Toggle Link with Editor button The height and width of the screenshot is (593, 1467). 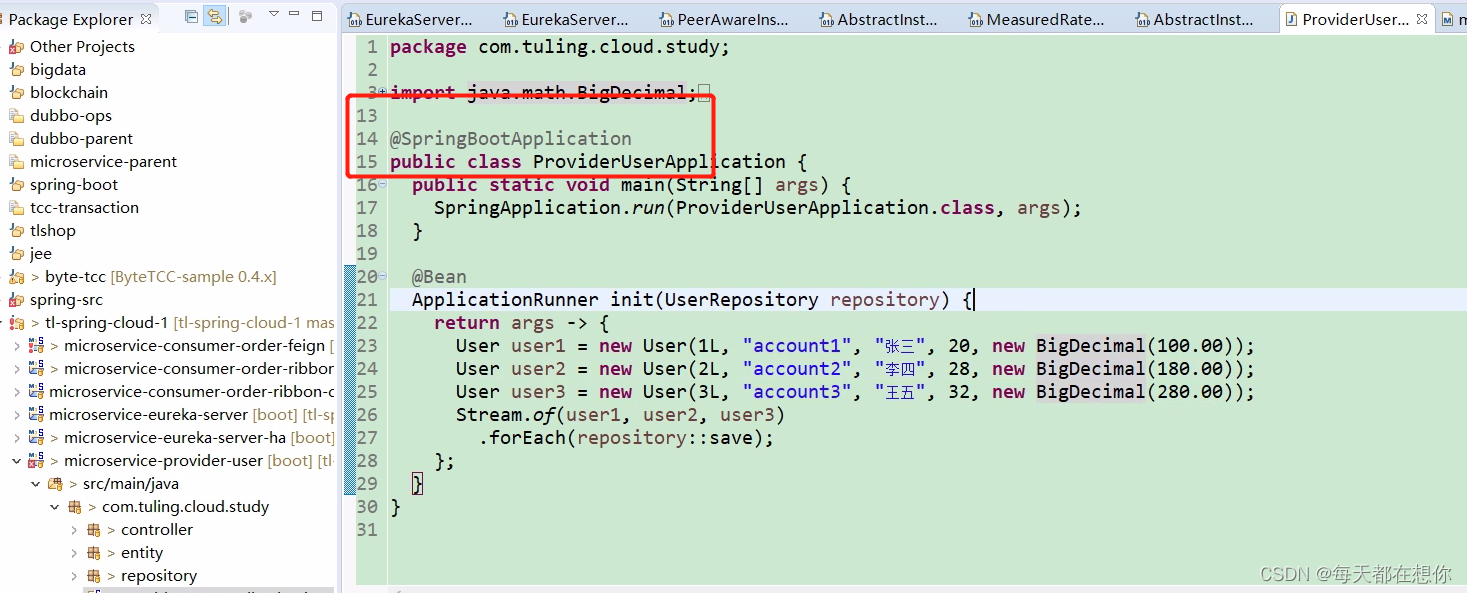point(215,17)
